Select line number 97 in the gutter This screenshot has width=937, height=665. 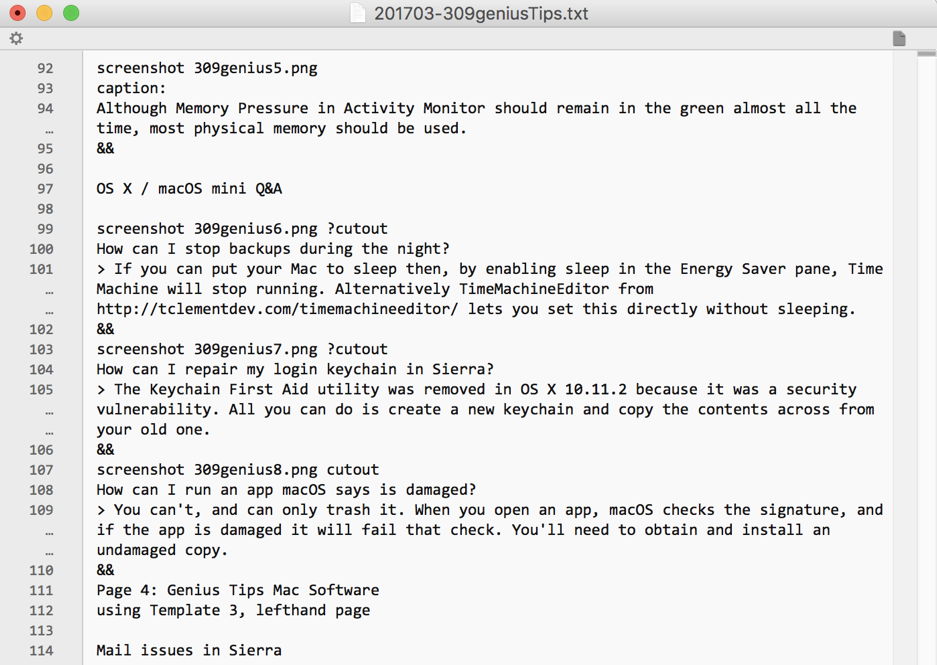point(45,189)
